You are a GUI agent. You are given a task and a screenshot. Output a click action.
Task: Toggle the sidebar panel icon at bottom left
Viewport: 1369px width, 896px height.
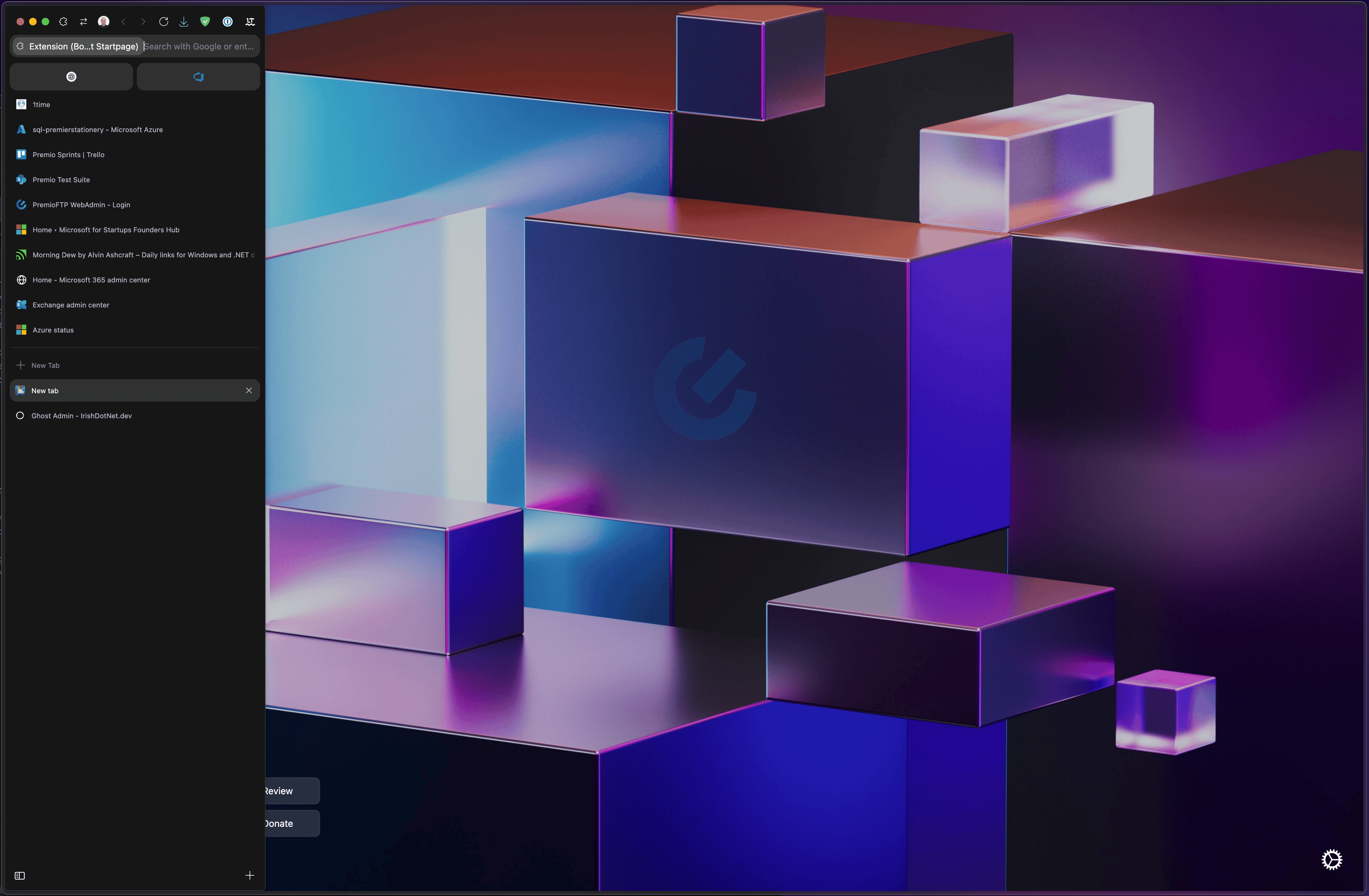click(x=19, y=875)
